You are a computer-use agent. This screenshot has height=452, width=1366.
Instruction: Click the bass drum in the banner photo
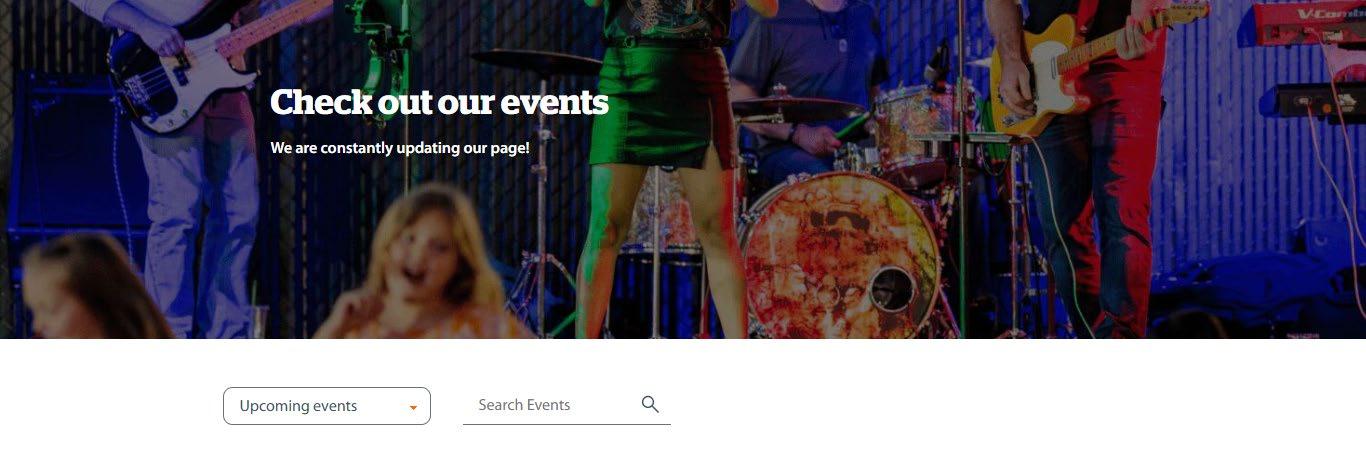(841, 255)
